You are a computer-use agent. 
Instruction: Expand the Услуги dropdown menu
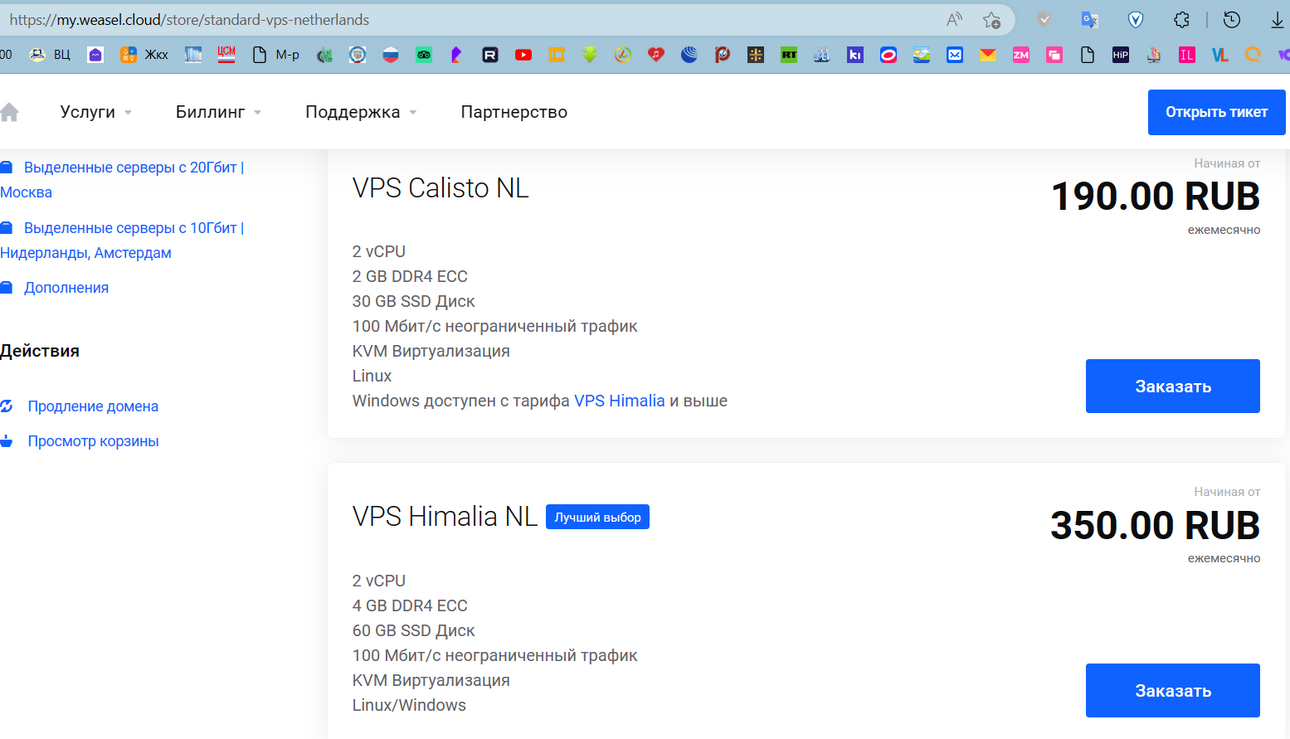tap(96, 112)
